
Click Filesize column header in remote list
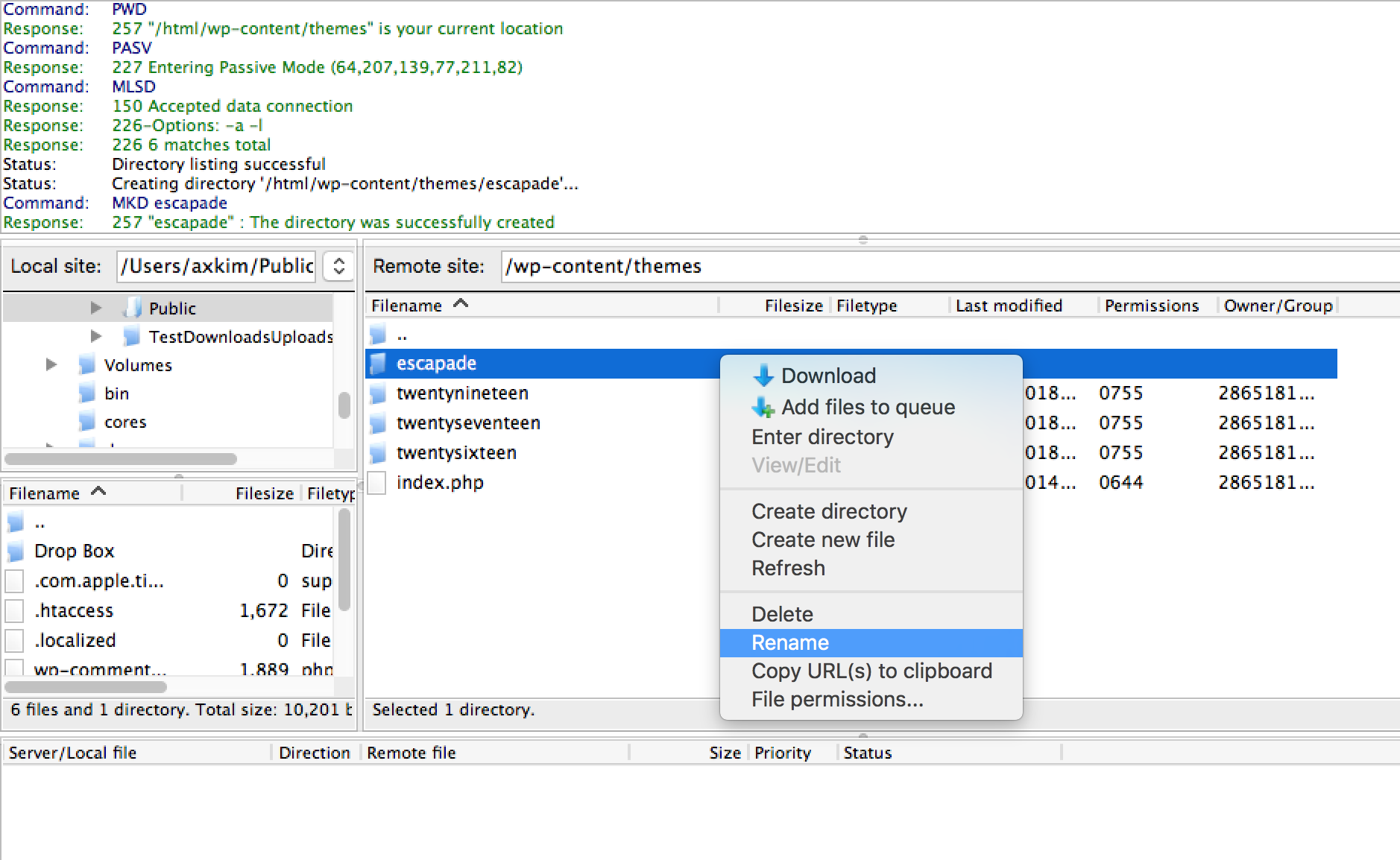[x=775, y=306]
